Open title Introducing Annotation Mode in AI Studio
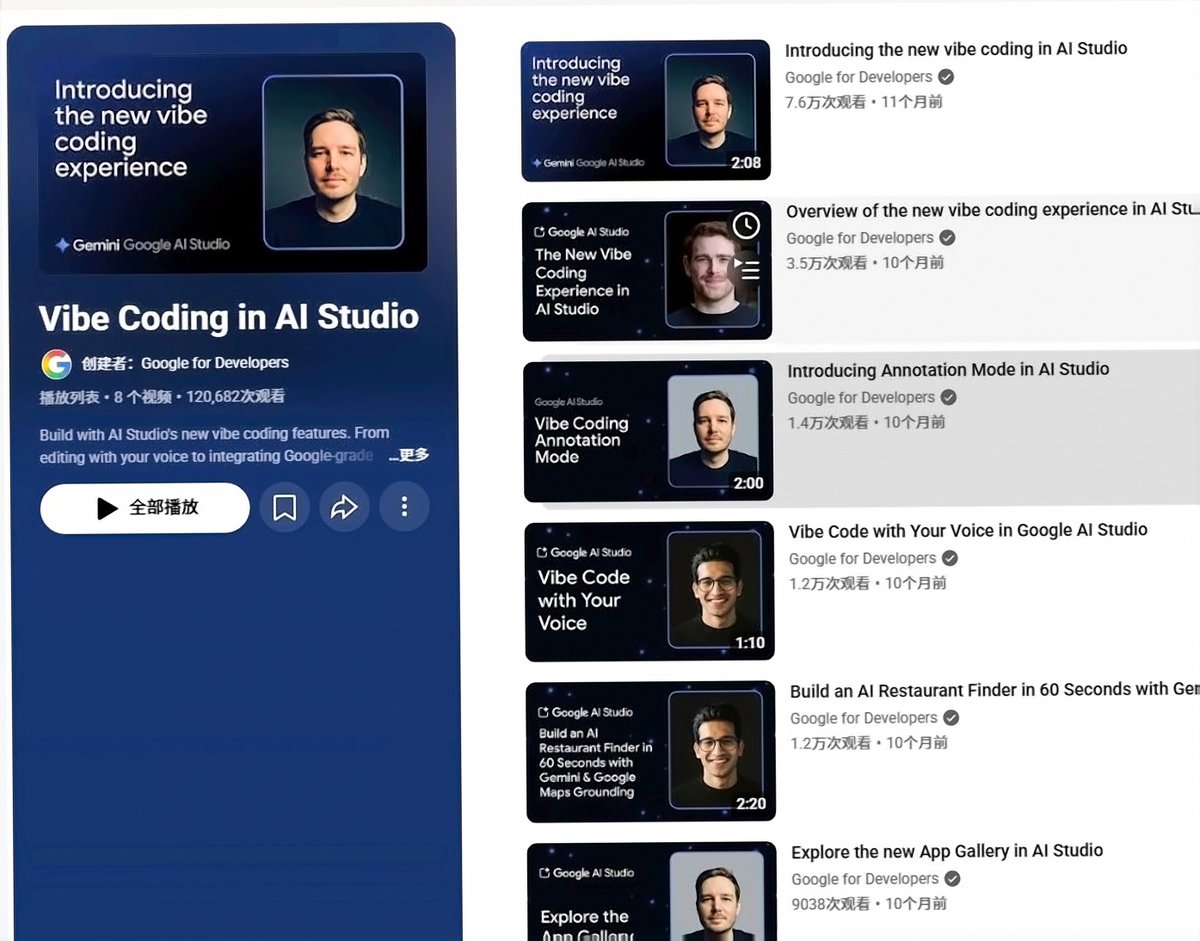1200x941 pixels. point(948,370)
